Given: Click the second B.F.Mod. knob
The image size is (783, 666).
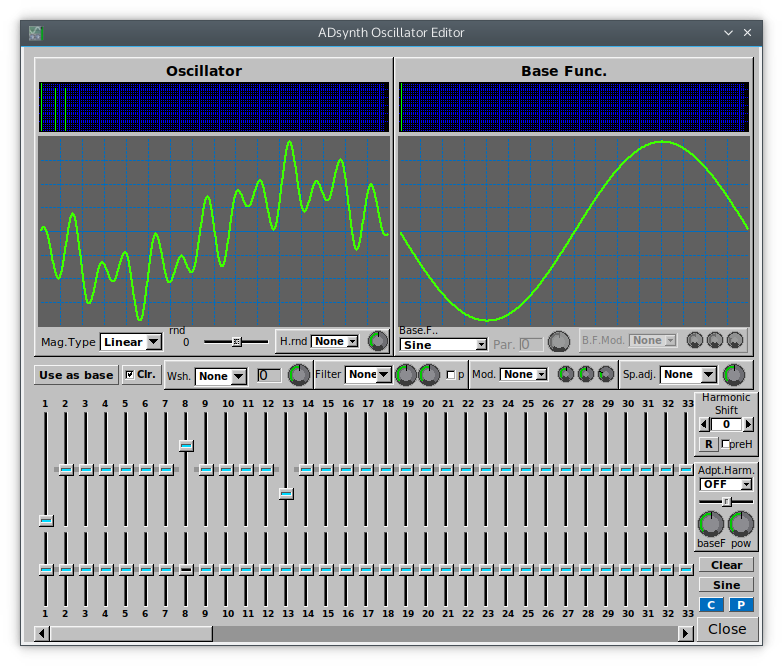Looking at the screenshot, I should tap(715, 340).
